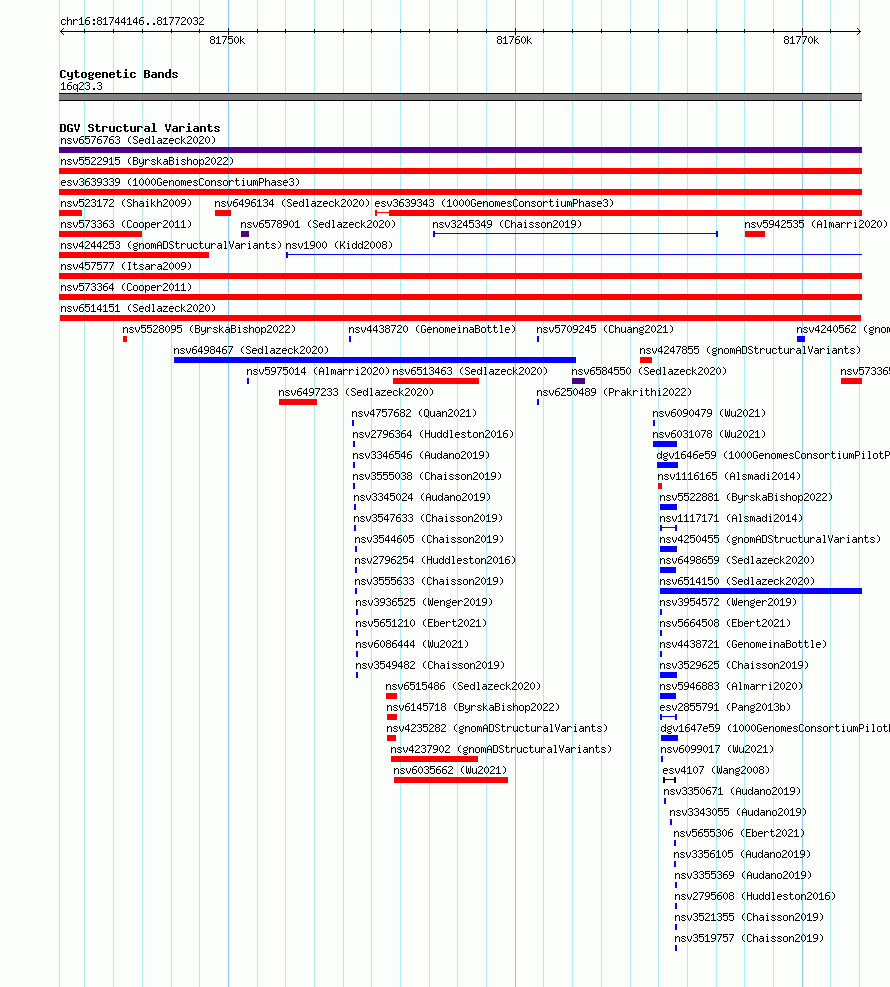Open nsv6515486 (Sedlazeck2020) label
This screenshot has width=890, height=987.
(463, 686)
